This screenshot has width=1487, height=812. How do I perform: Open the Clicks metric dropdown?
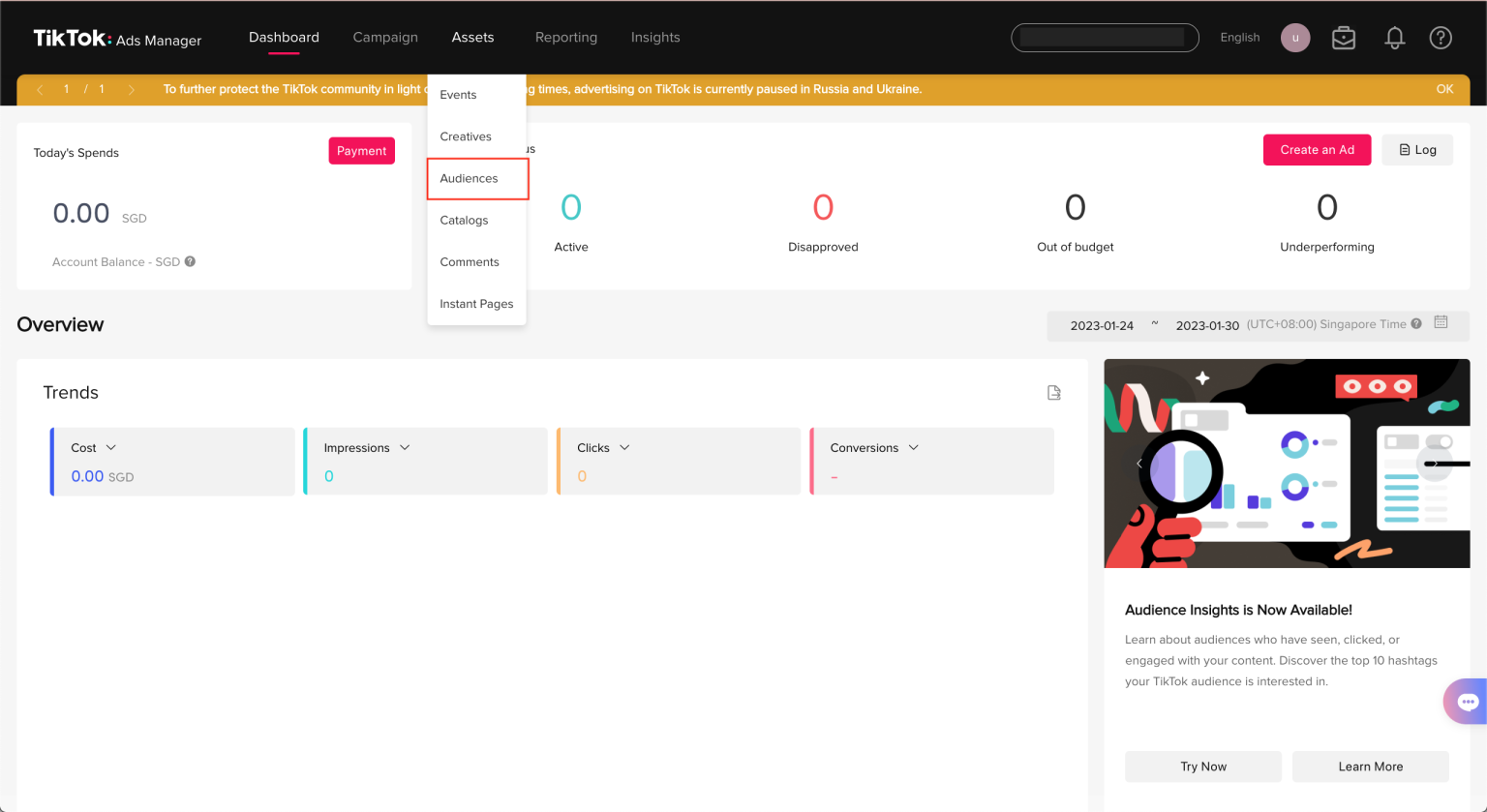pyautogui.click(x=624, y=447)
